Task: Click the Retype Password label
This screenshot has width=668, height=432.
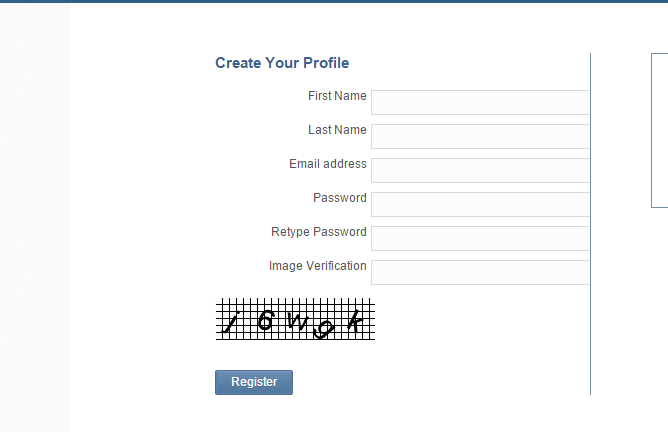Action: 319,232
